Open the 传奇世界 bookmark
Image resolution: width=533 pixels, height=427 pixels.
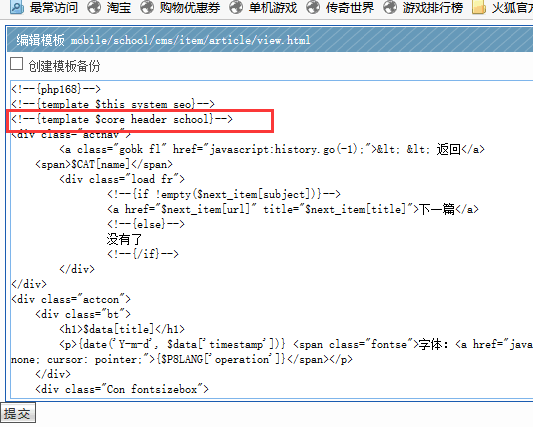350,7
